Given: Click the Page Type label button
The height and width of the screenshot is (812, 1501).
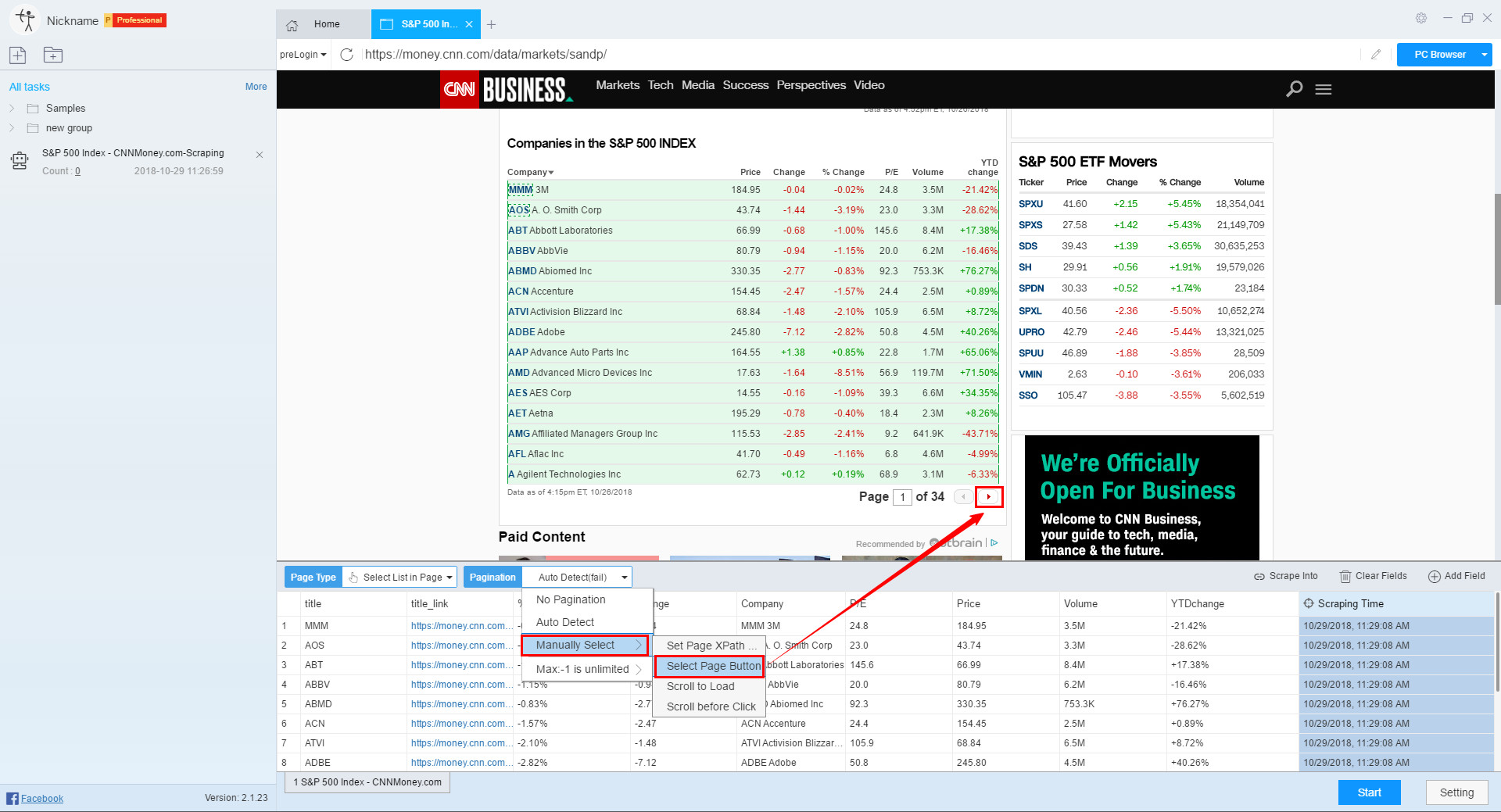Looking at the screenshot, I should coord(313,578).
